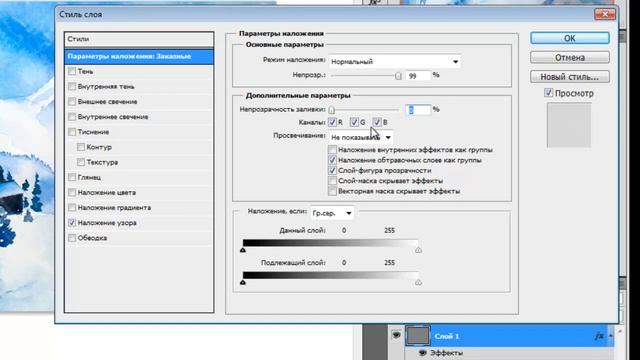Enable the Текстура checkbox

[x=81, y=162]
